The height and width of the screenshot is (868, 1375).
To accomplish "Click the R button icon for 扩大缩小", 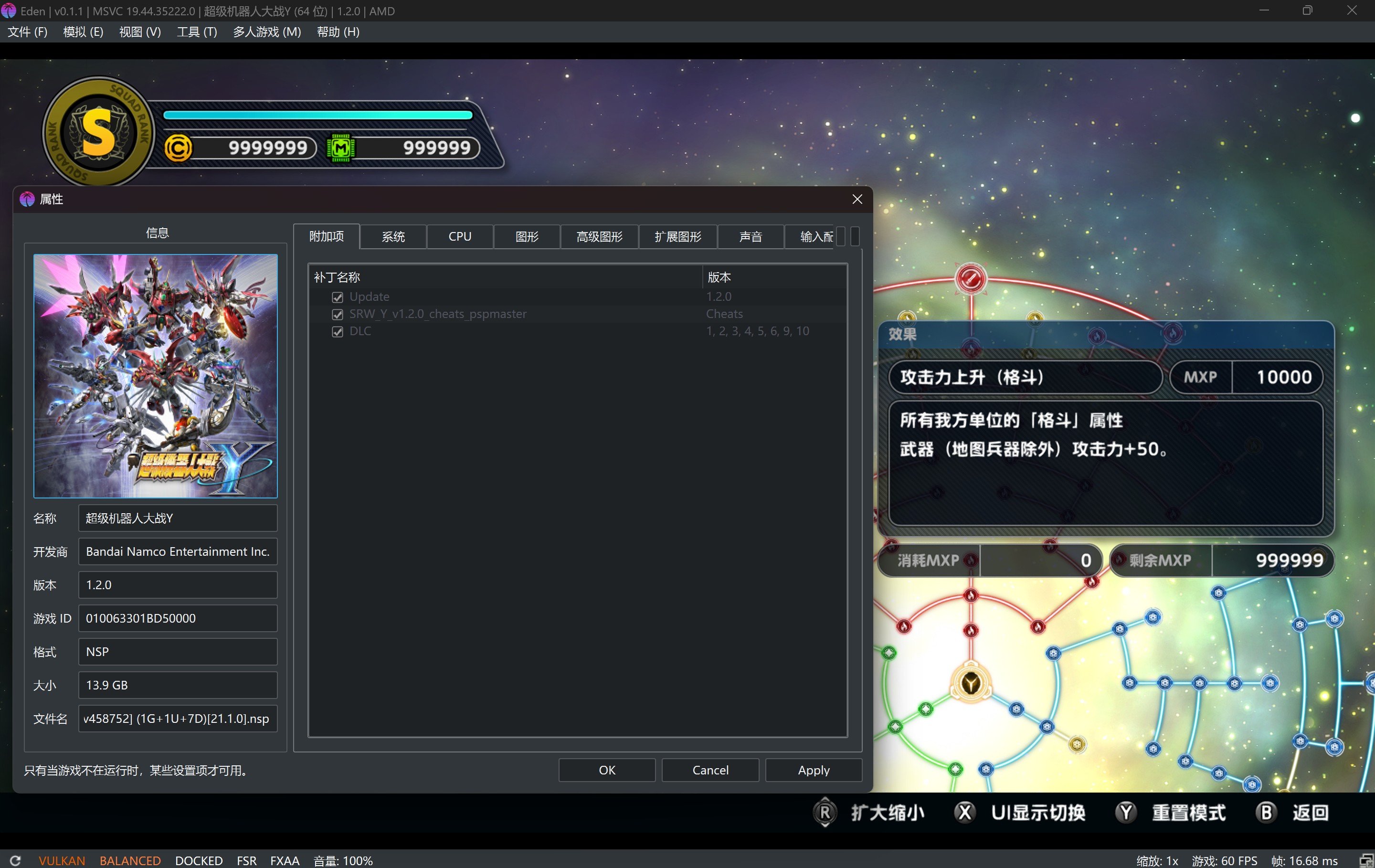I will pos(825,812).
